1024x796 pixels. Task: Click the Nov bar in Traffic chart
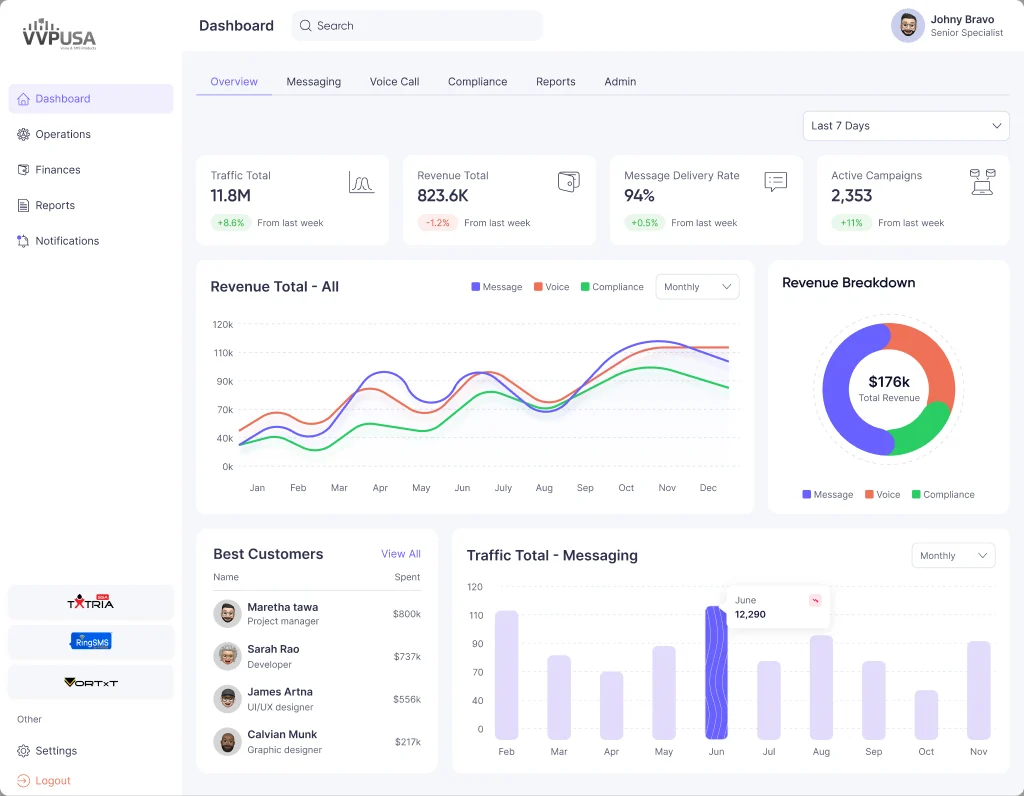979,690
